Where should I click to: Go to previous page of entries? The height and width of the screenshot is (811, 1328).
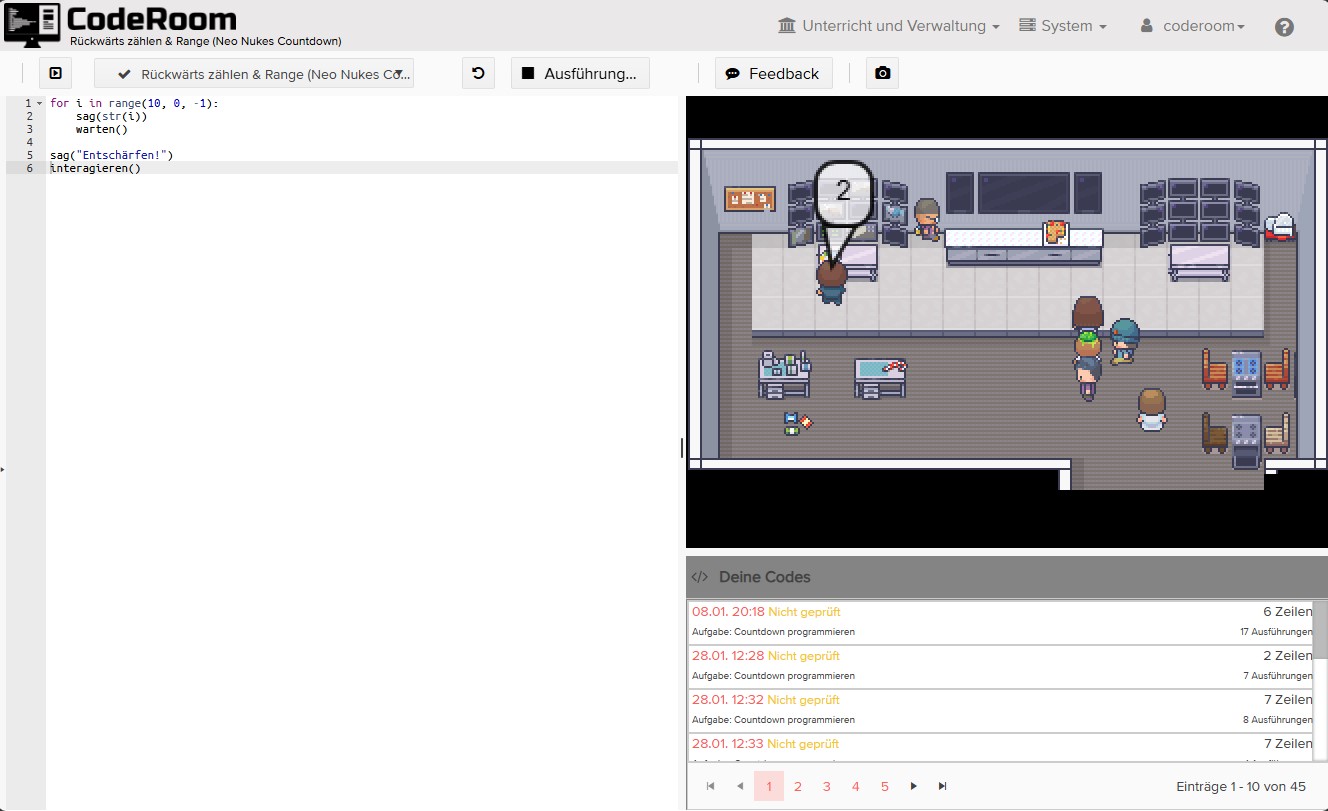(x=740, y=786)
